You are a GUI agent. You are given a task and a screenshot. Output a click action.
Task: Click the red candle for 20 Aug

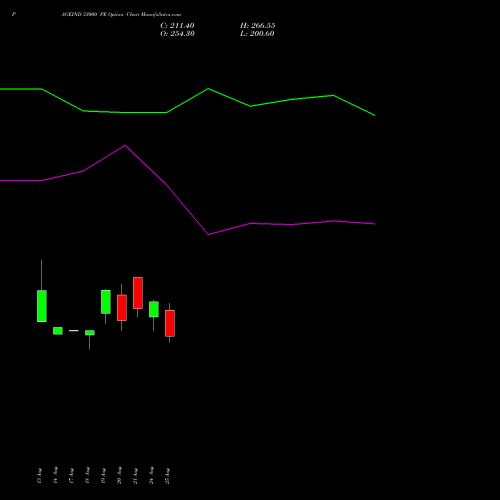(122, 308)
